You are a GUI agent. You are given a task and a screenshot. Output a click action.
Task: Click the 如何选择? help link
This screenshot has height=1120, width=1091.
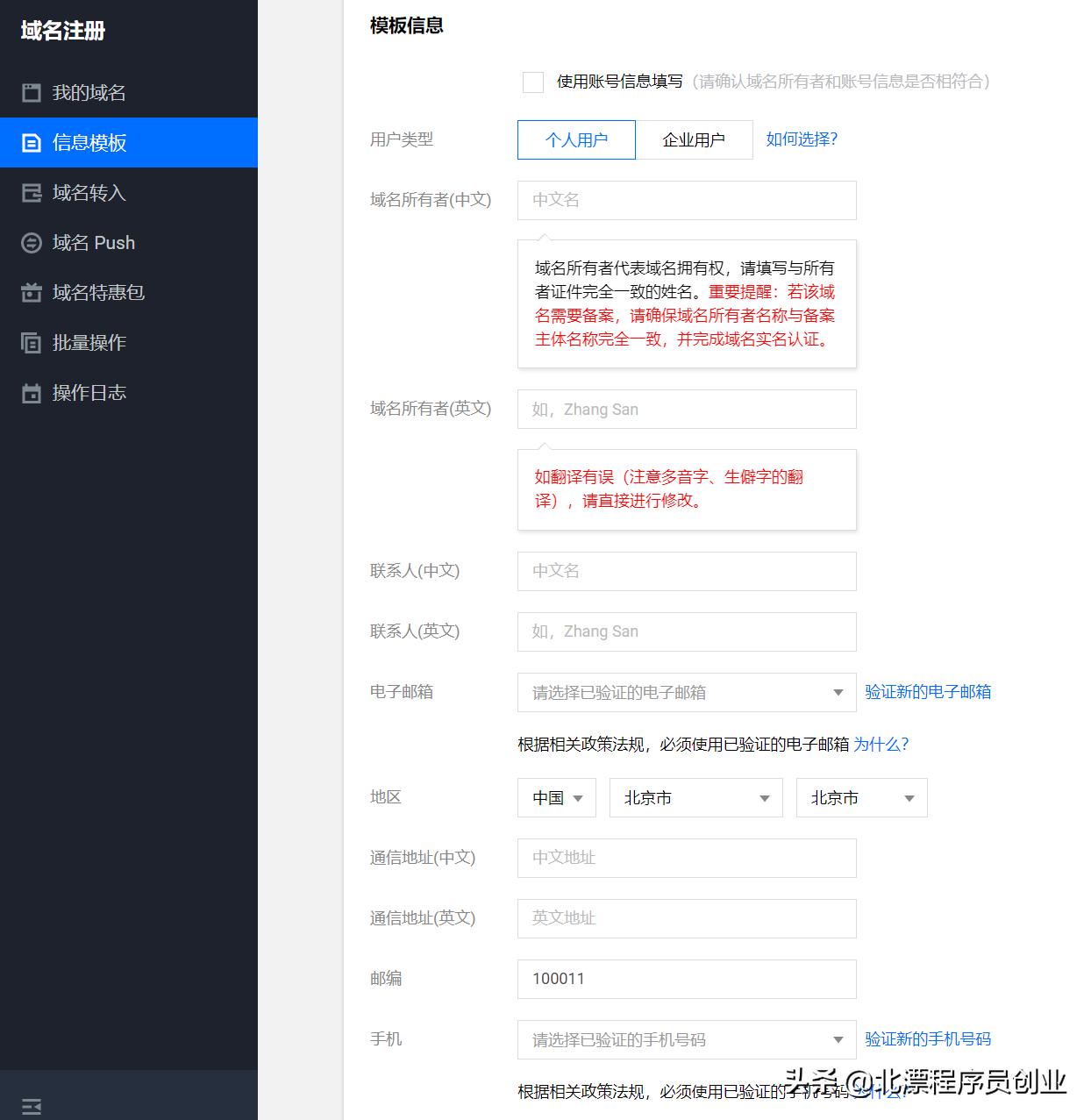point(800,139)
